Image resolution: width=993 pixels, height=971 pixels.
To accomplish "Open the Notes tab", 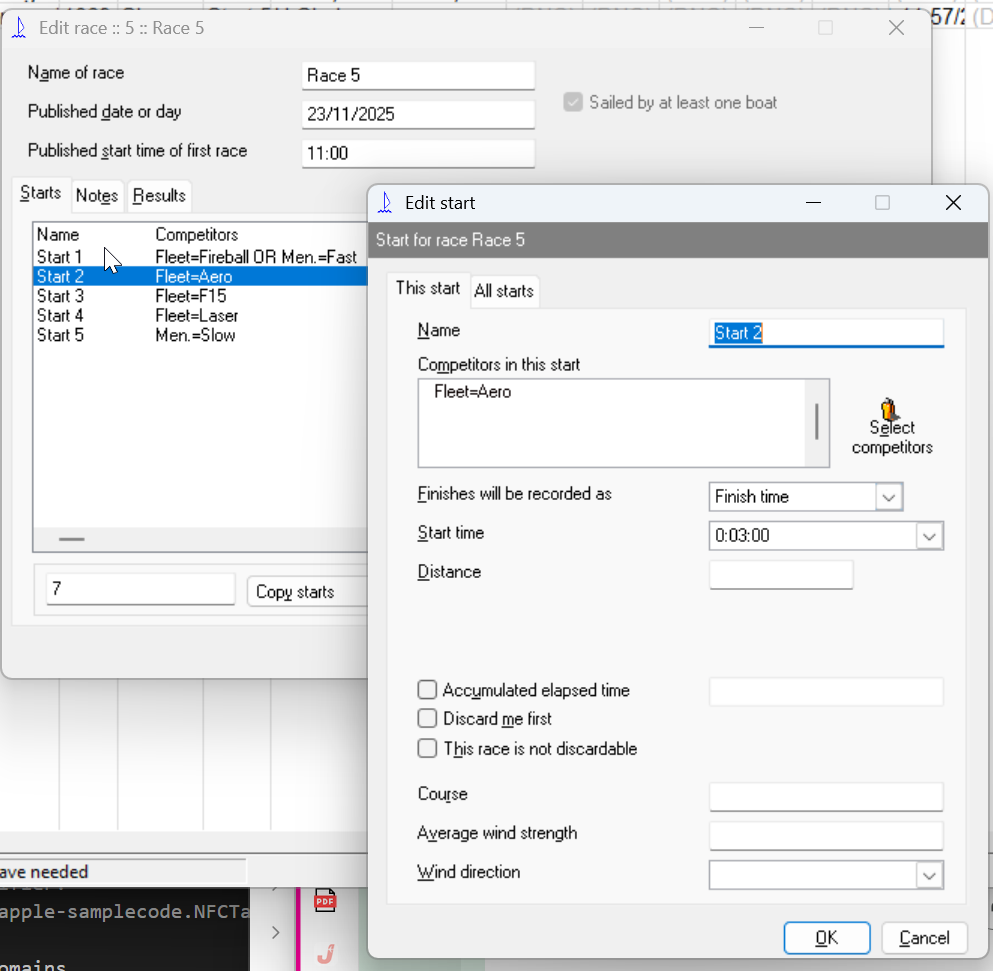I will tap(97, 196).
